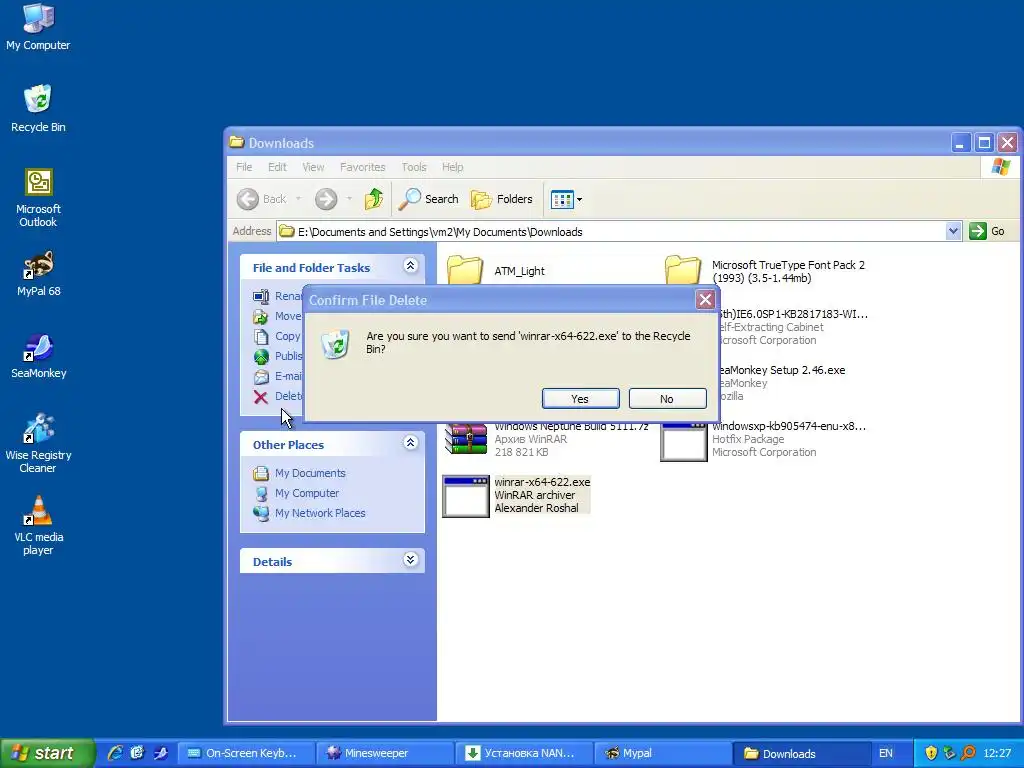Viewport: 1024px width, 768px height.
Task: Open the Forward history dropdown arrow
Action: pos(349,199)
